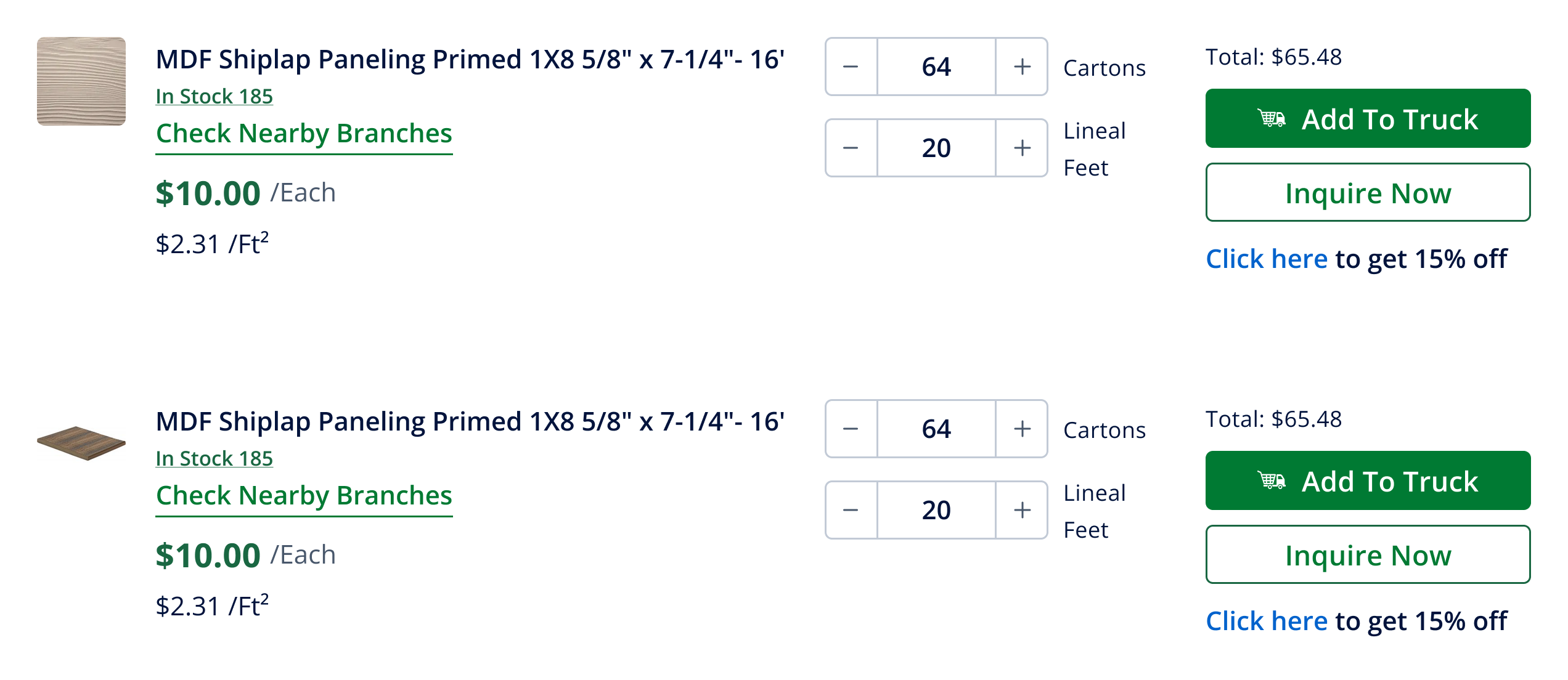Increase Cartons quantity in the second product card
Image resolution: width=1568 pixels, height=680 pixels.
tap(1022, 429)
